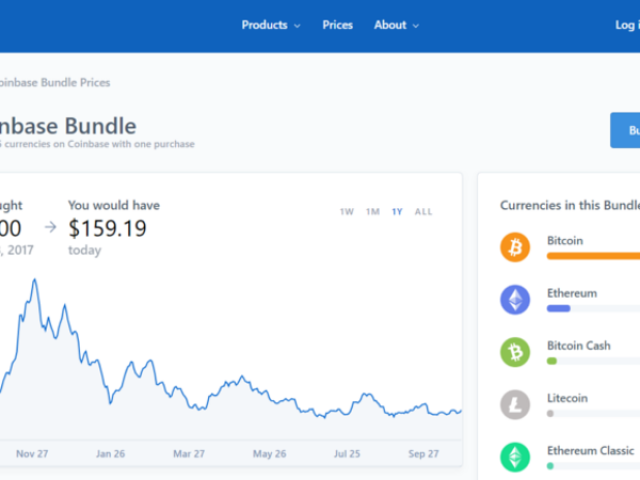Click the Bitcoin Cash currency name
The height and width of the screenshot is (480, 640).
[x=579, y=346]
